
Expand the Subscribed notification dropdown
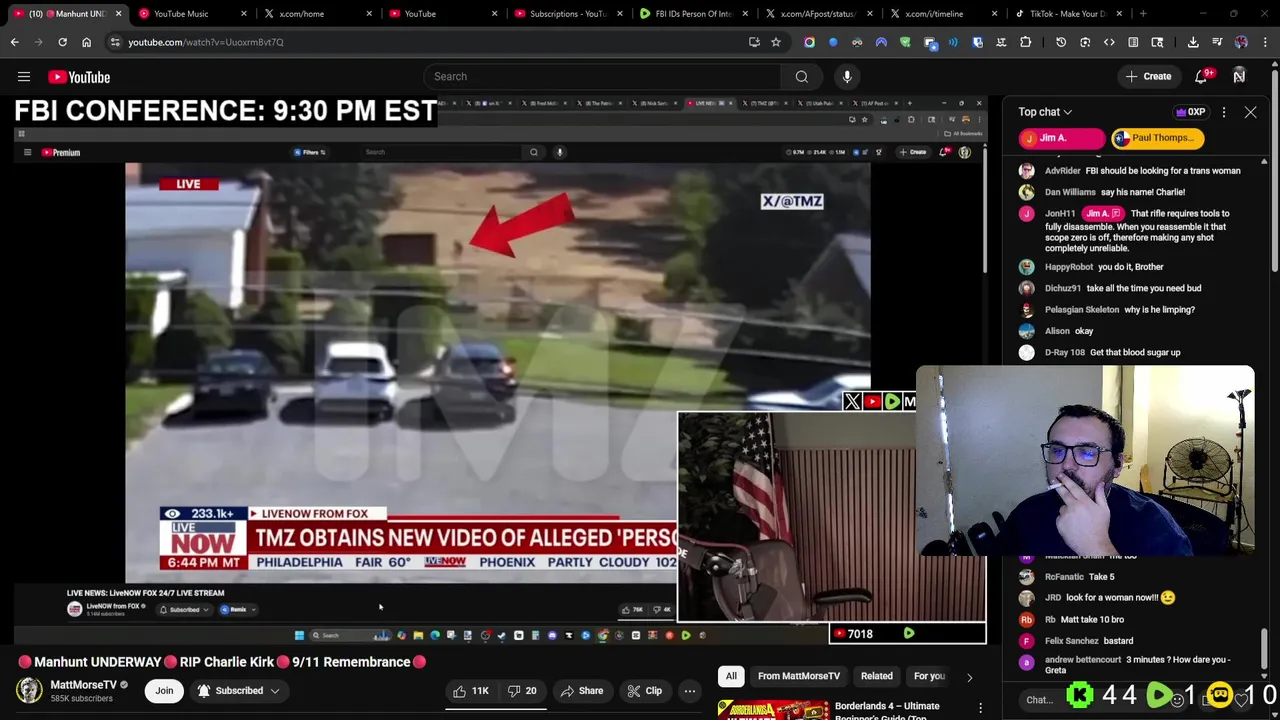pyautogui.click(x=239, y=690)
